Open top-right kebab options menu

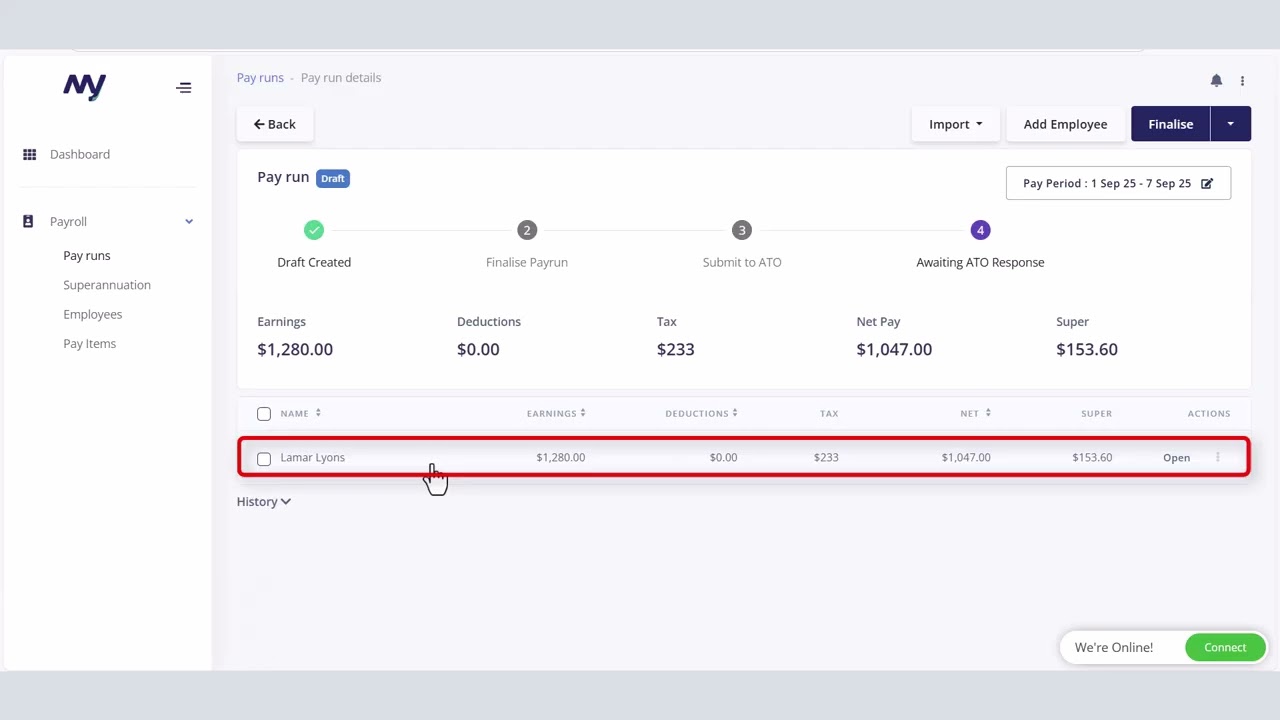click(1242, 81)
